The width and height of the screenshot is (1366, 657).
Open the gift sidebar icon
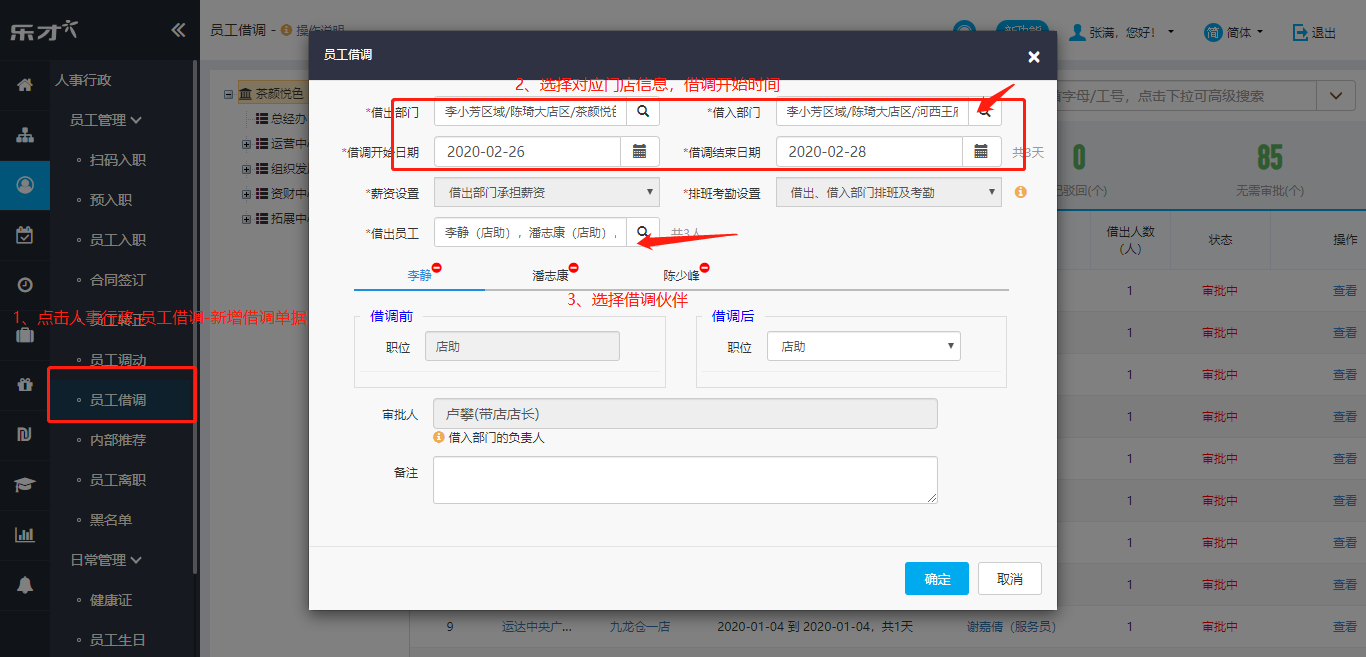tap(25, 385)
